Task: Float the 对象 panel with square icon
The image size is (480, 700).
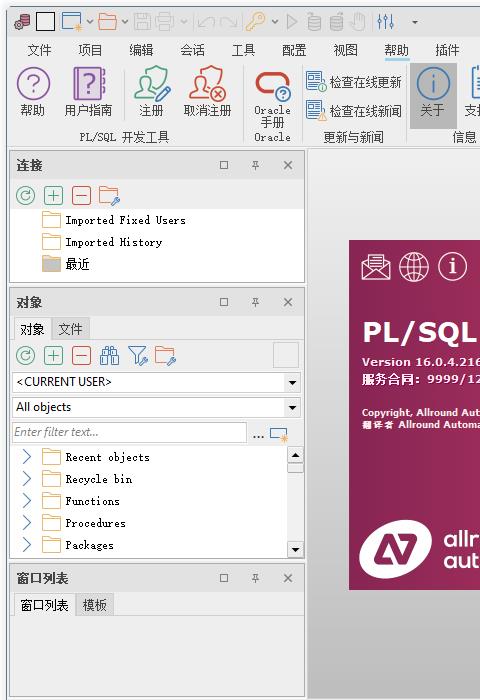Action: coord(224,302)
